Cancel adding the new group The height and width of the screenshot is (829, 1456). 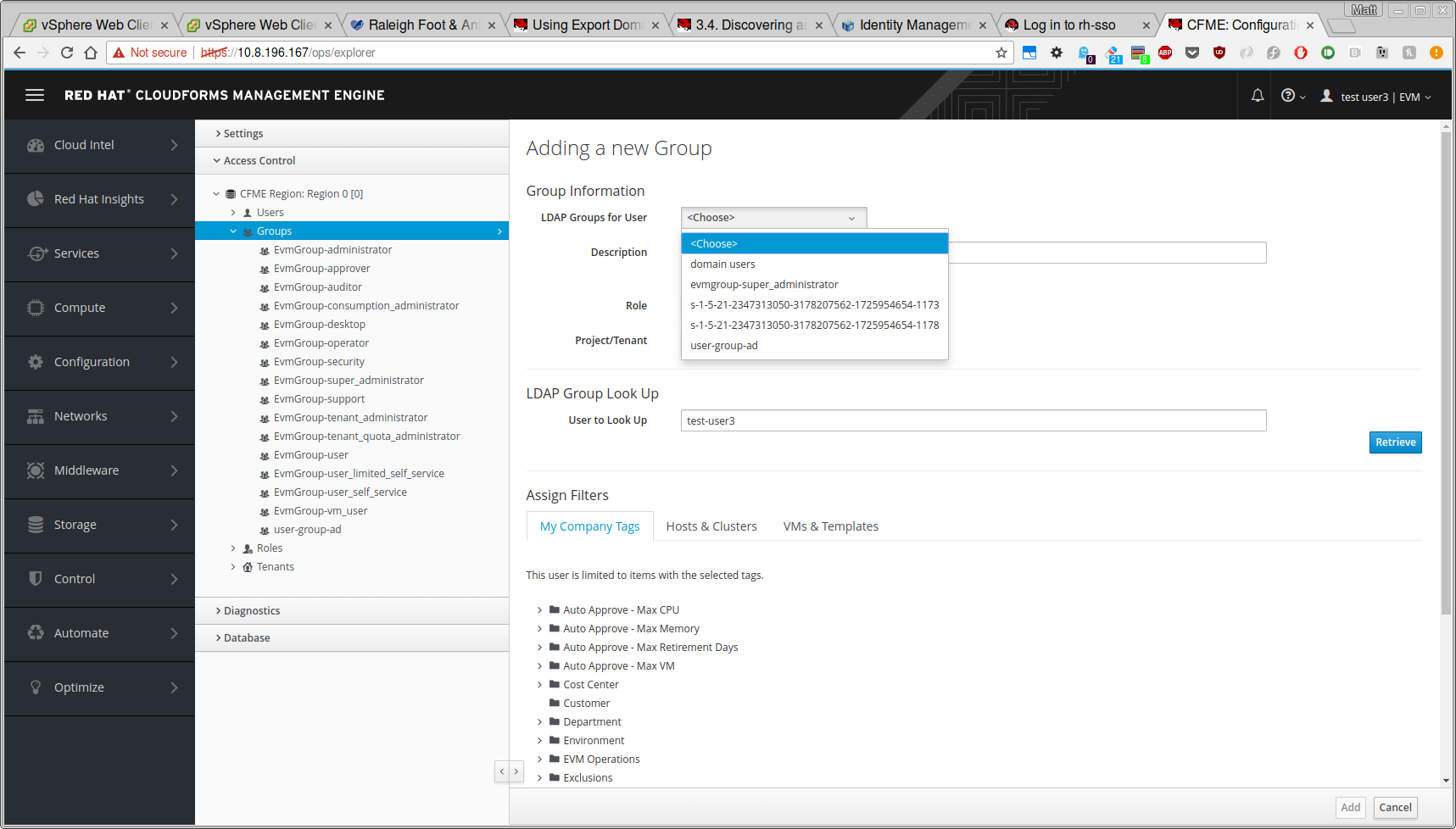click(1395, 808)
